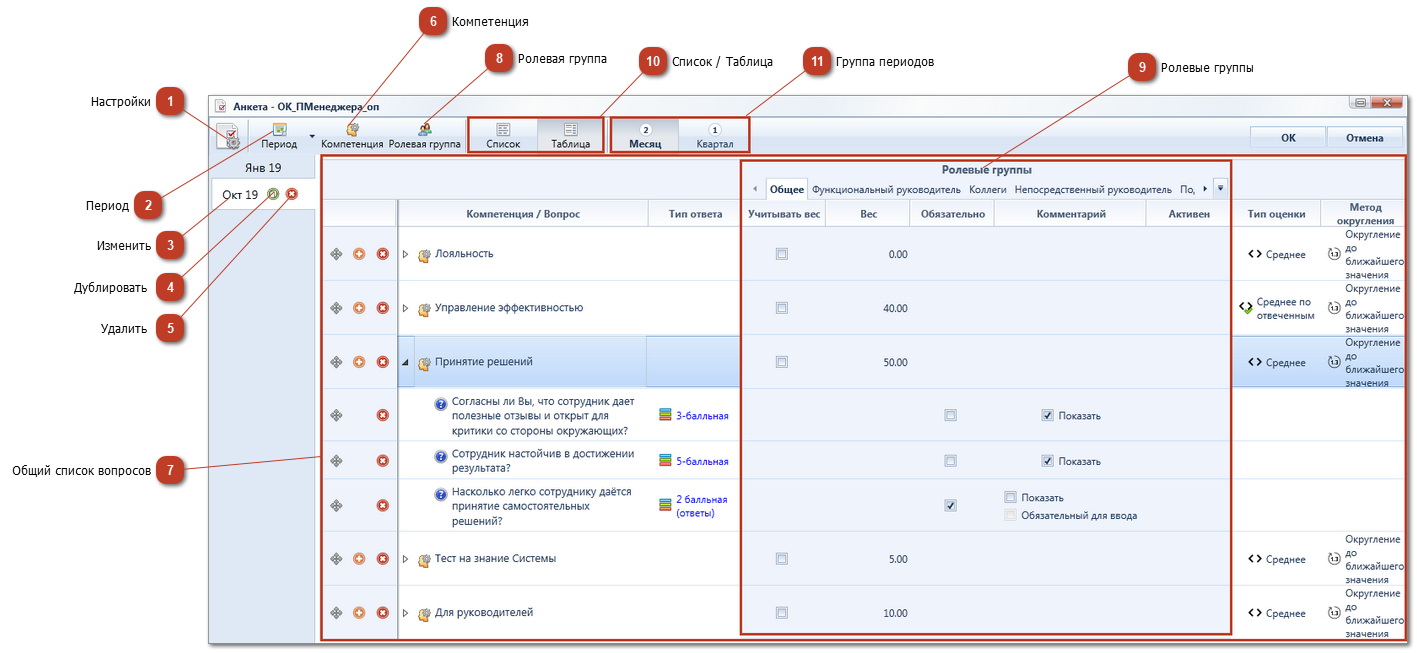Delete the Принятие решений competency

point(382,362)
